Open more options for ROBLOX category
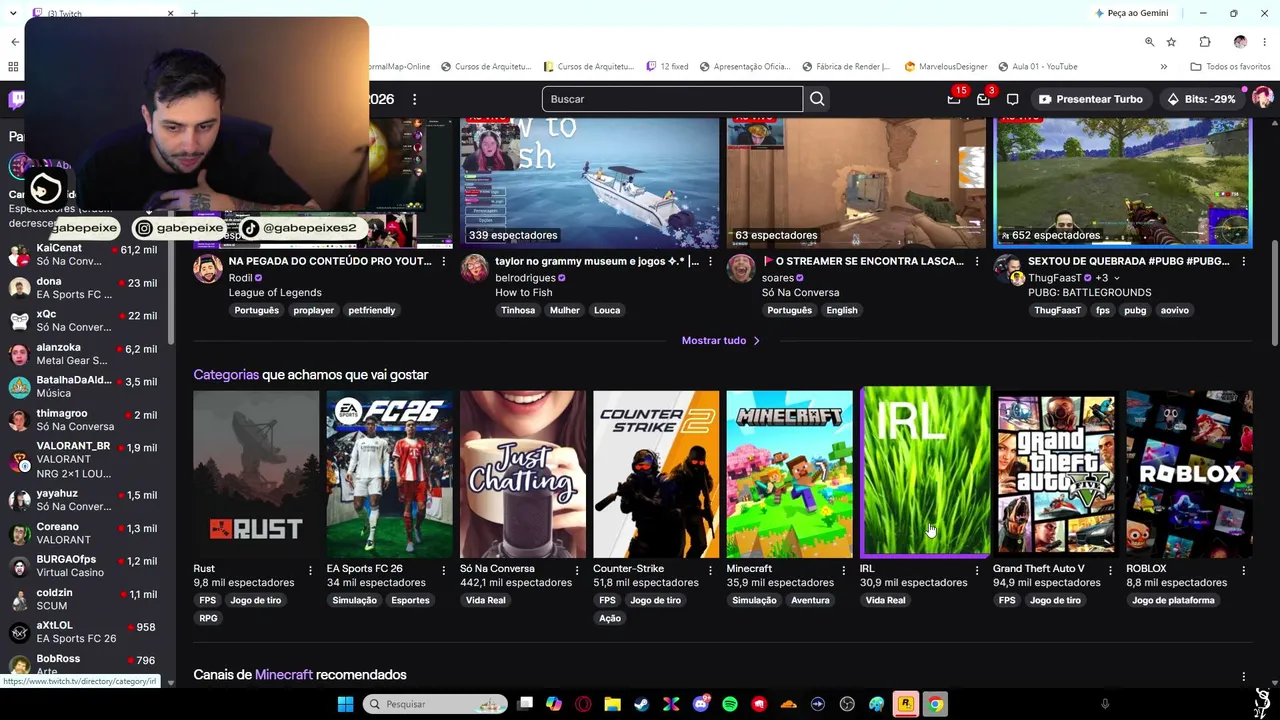 (x=1243, y=570)
